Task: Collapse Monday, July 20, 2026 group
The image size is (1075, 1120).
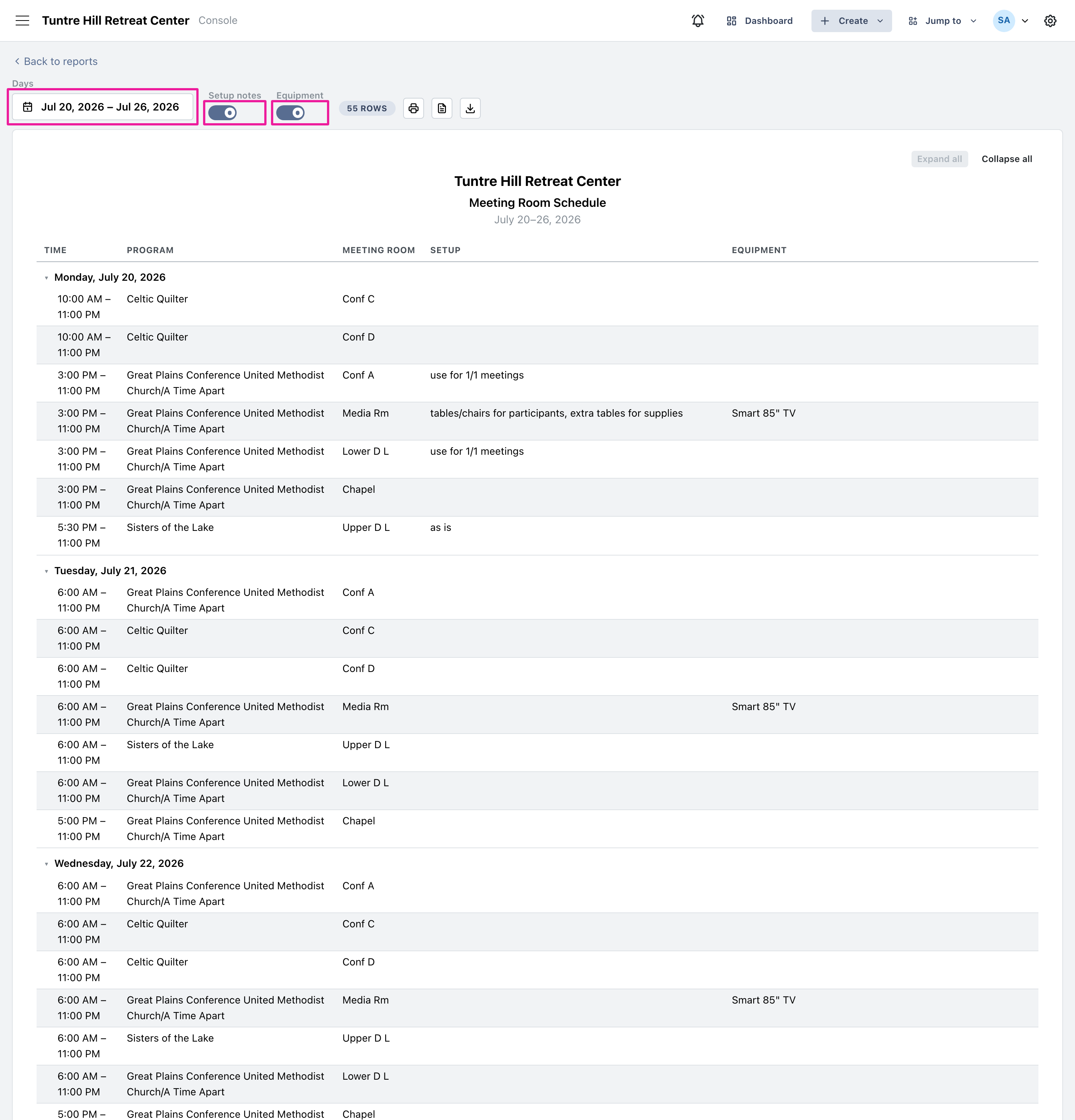Action: 47,278
